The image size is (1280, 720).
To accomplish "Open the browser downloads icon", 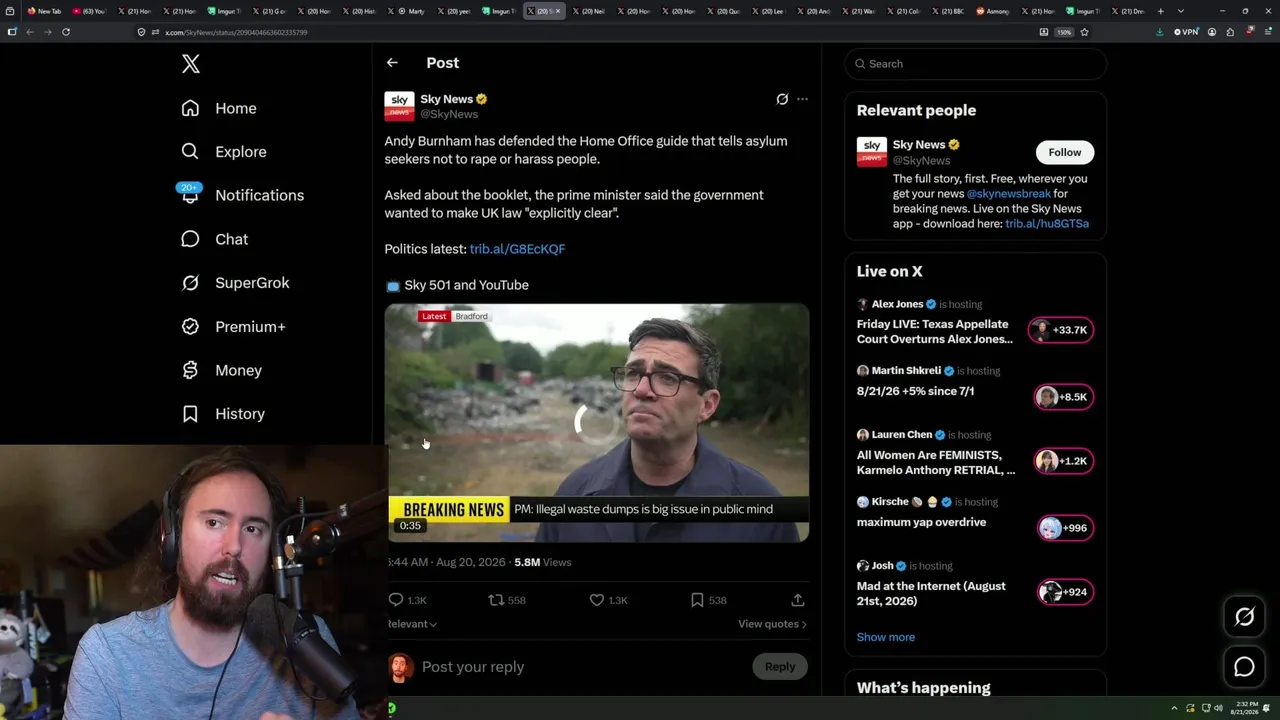I will [1159, 32].
